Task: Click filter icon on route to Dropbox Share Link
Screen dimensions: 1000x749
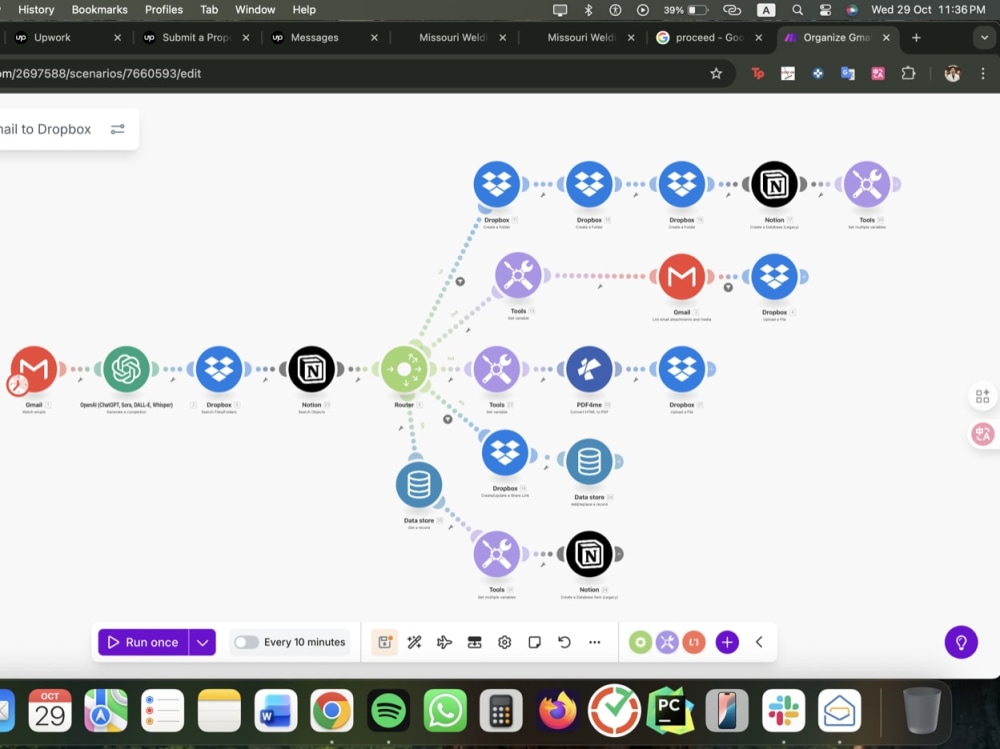Action: (448, 419)
